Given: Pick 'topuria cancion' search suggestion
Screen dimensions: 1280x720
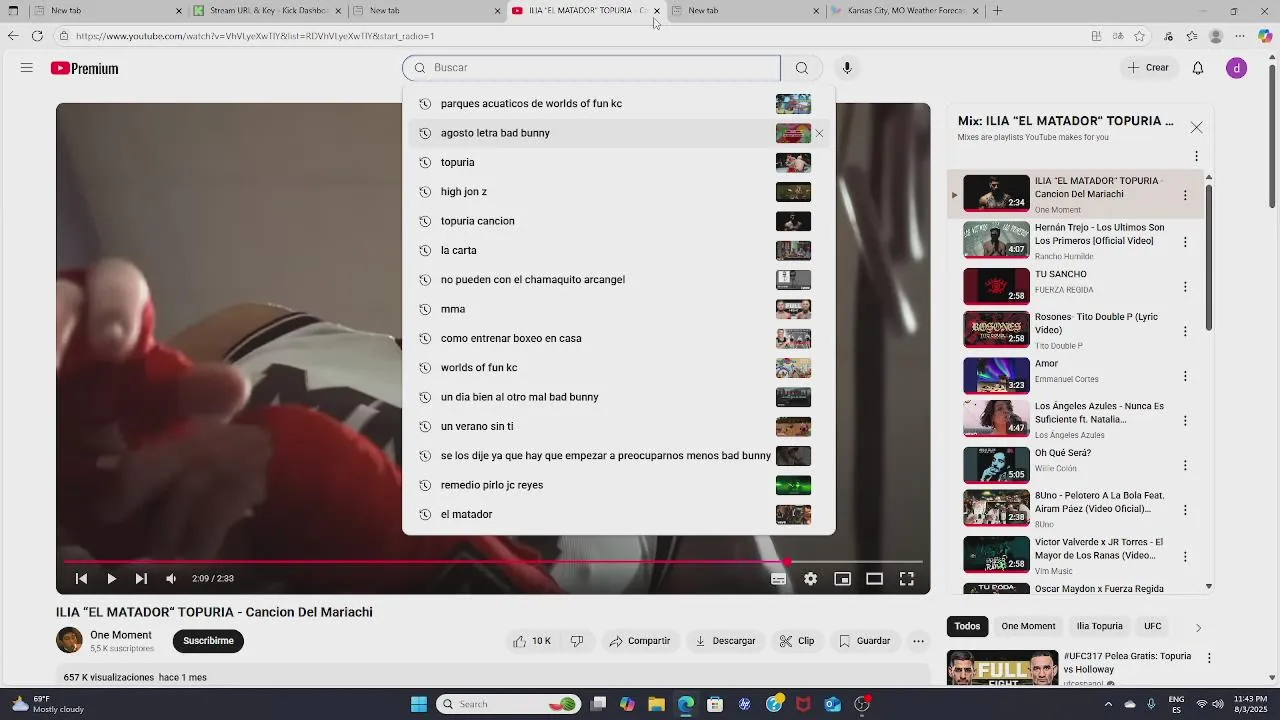Looking at the screenshot, I should click(x=618, y=221).
